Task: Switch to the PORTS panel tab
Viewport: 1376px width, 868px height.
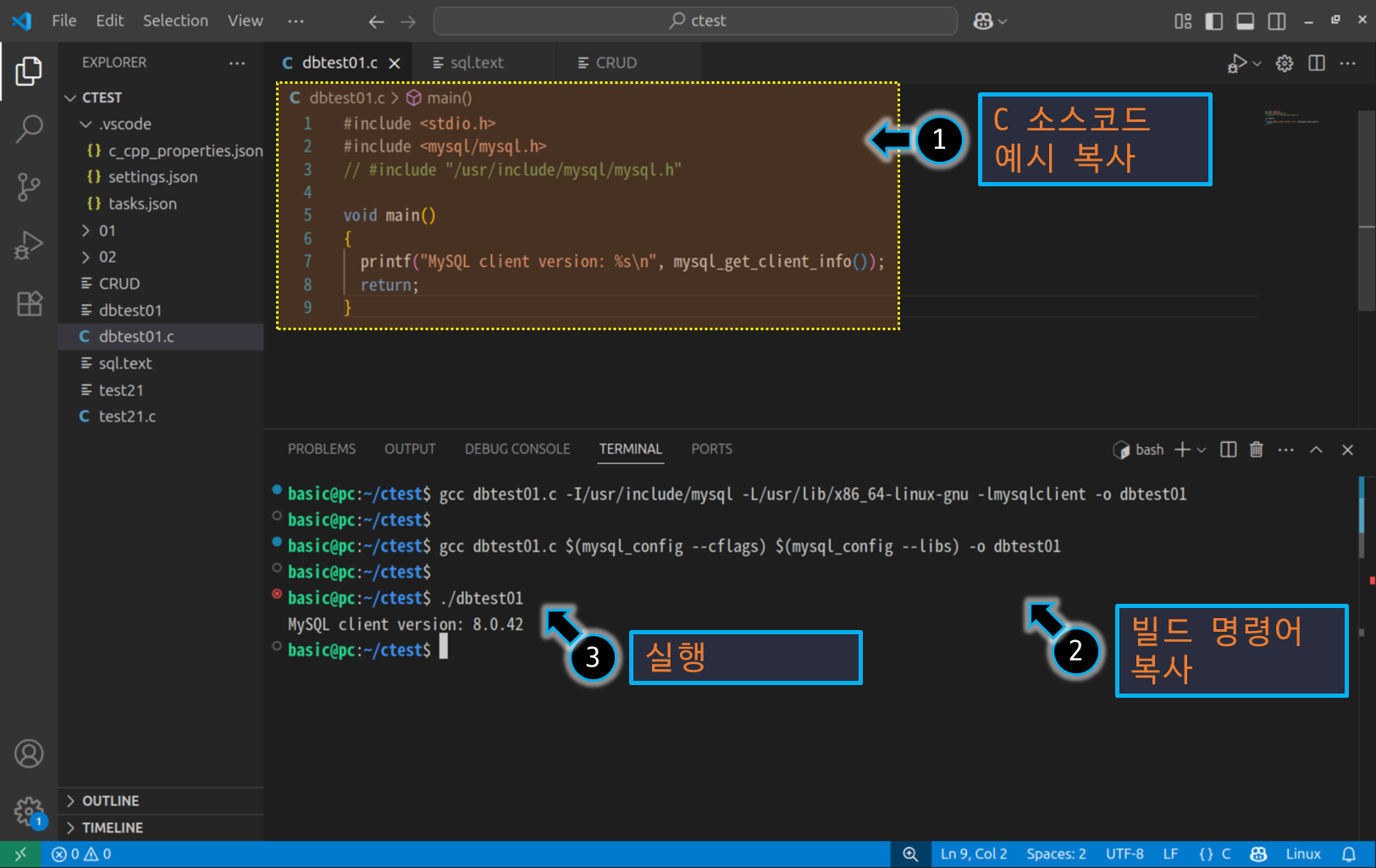Action: point(712,450)
